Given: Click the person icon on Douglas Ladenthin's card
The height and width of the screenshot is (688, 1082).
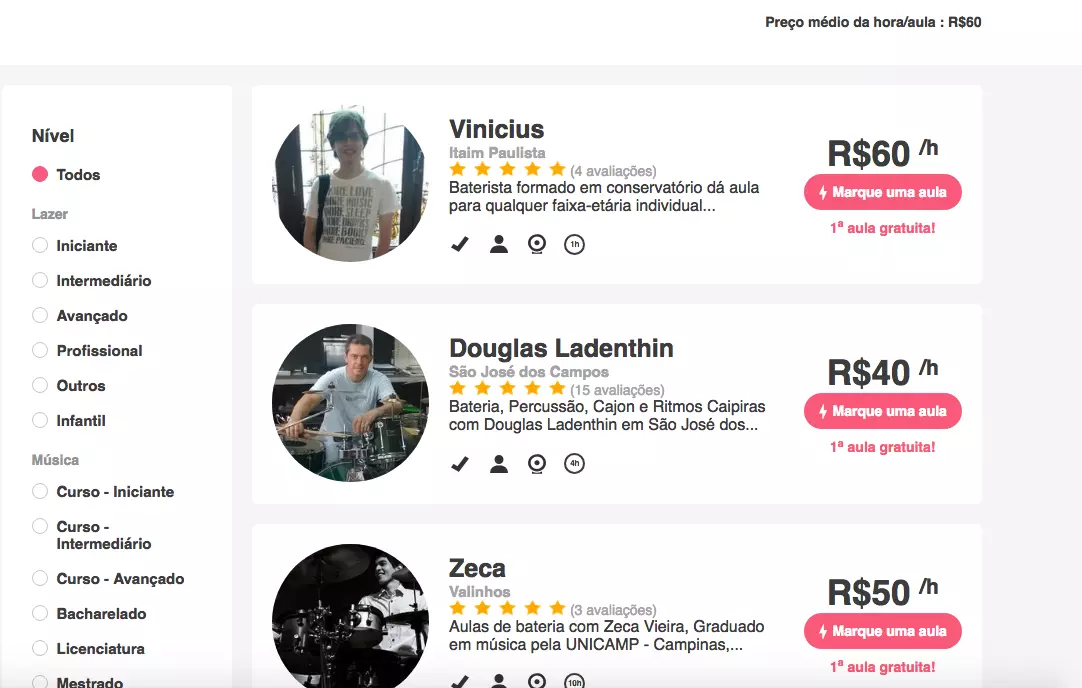Looking at the screenshot, I should click(499, 463).
